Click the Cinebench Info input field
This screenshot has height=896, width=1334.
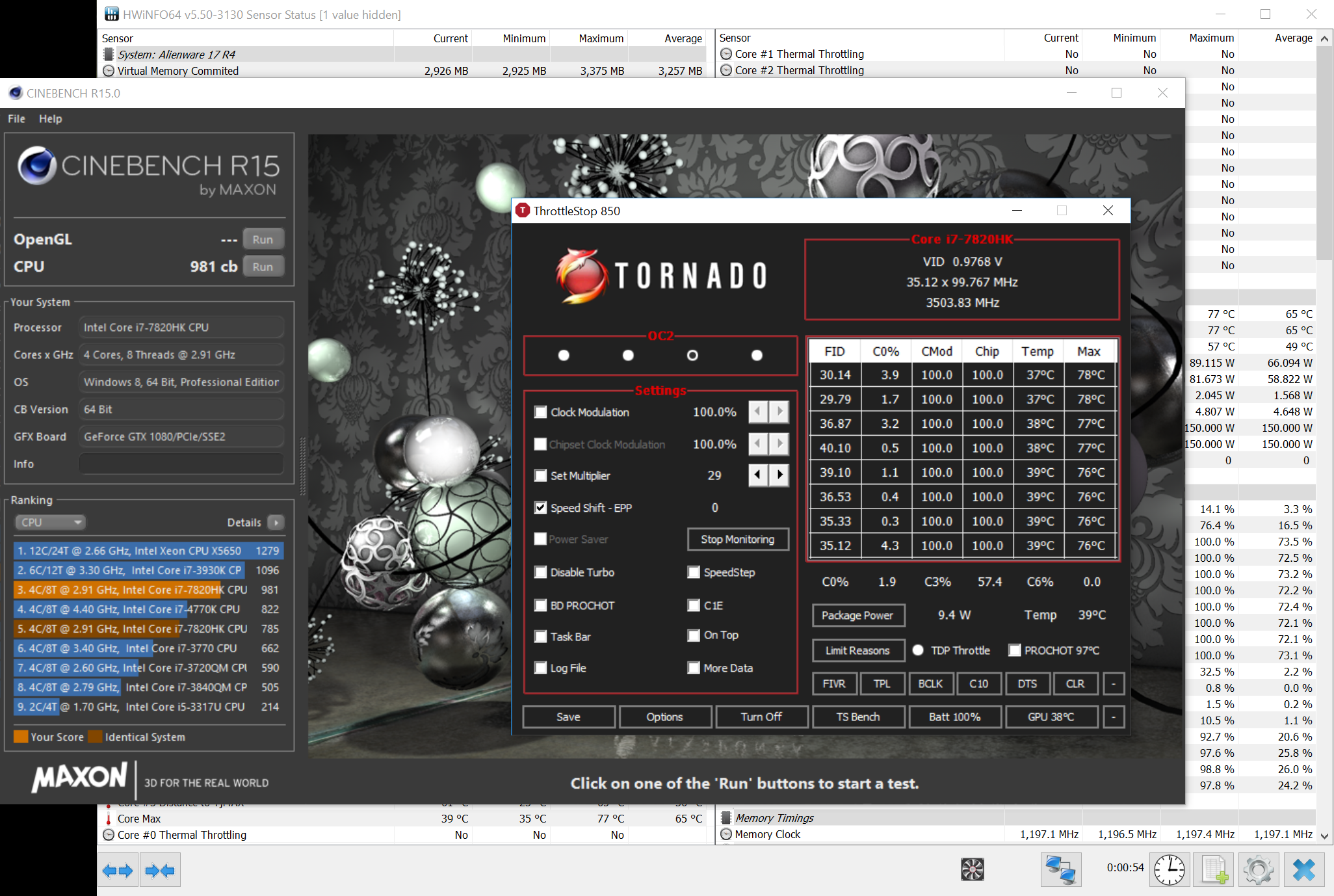point(181,464)
